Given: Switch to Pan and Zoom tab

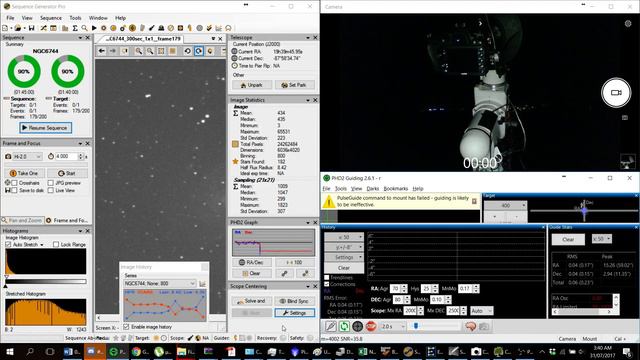Looking at the screenshot, I should click(x=22, y=220).
